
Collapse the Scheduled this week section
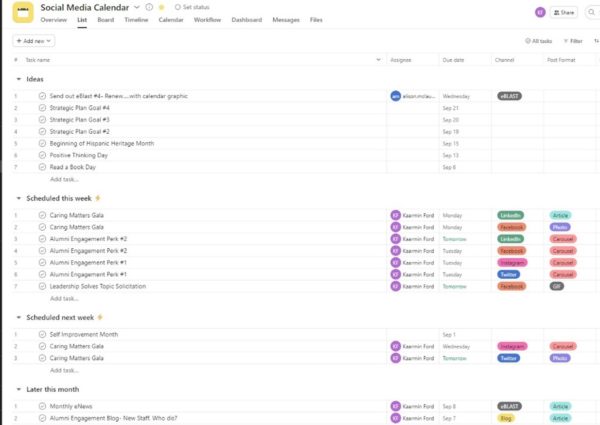(x=18, y=198)
